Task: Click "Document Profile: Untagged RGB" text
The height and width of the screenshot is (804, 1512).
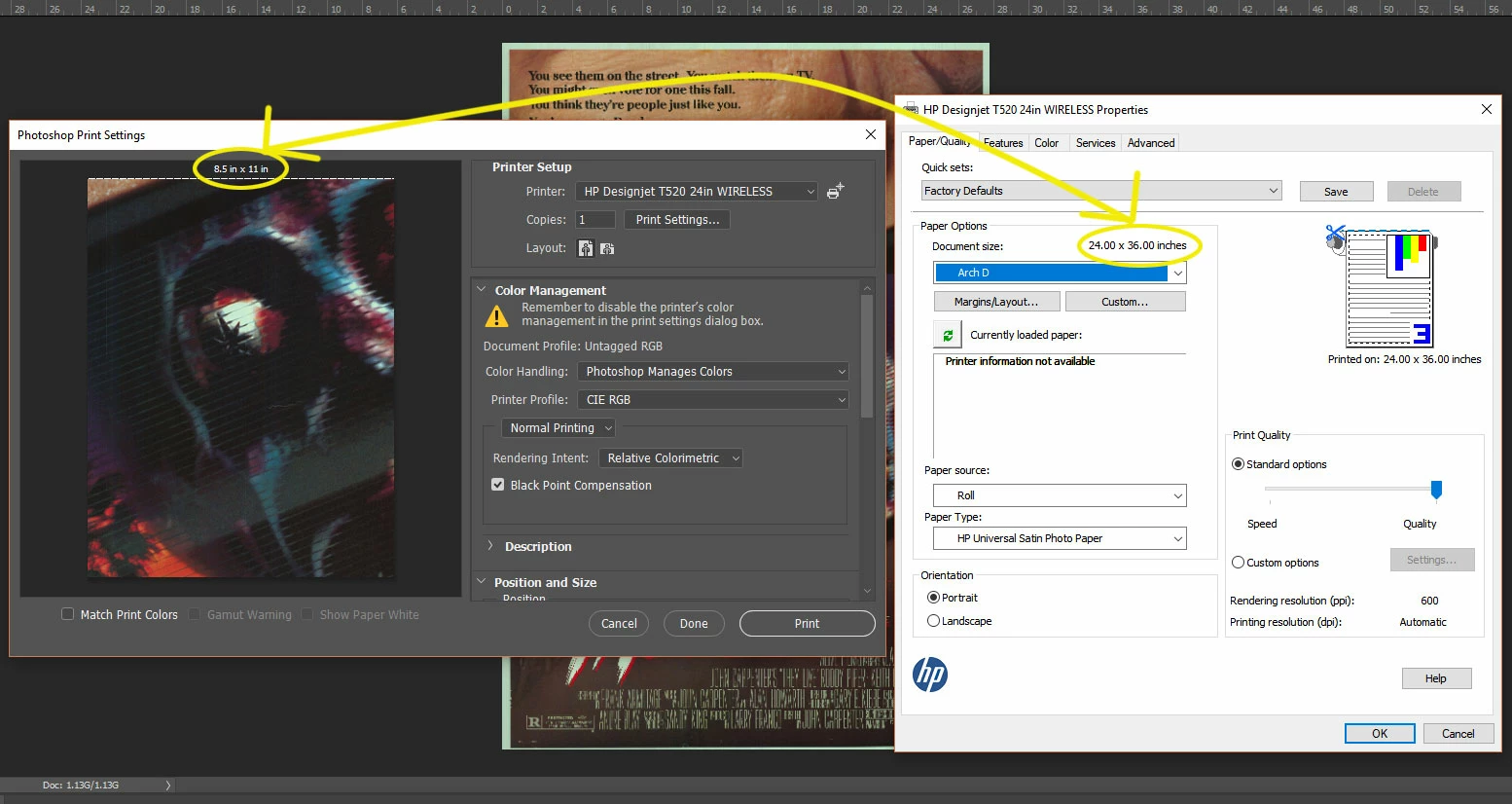Action: (573, 347)
